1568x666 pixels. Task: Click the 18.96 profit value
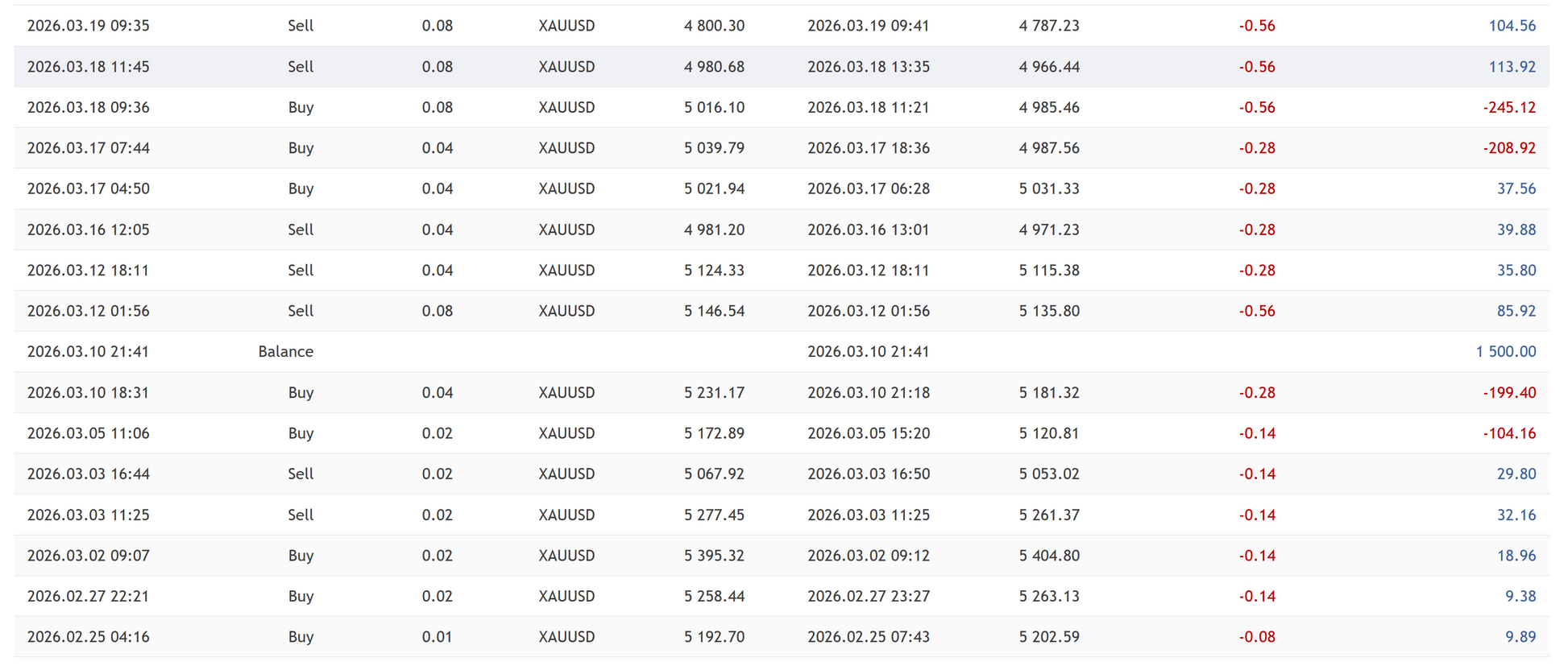(x=1516, y=556)
